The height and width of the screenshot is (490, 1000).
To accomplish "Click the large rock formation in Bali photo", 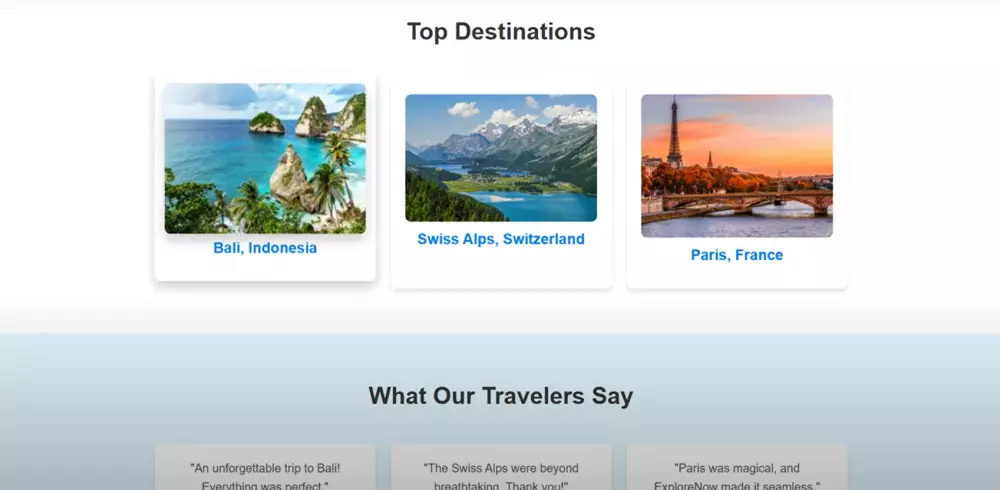I will coord(290,179).
